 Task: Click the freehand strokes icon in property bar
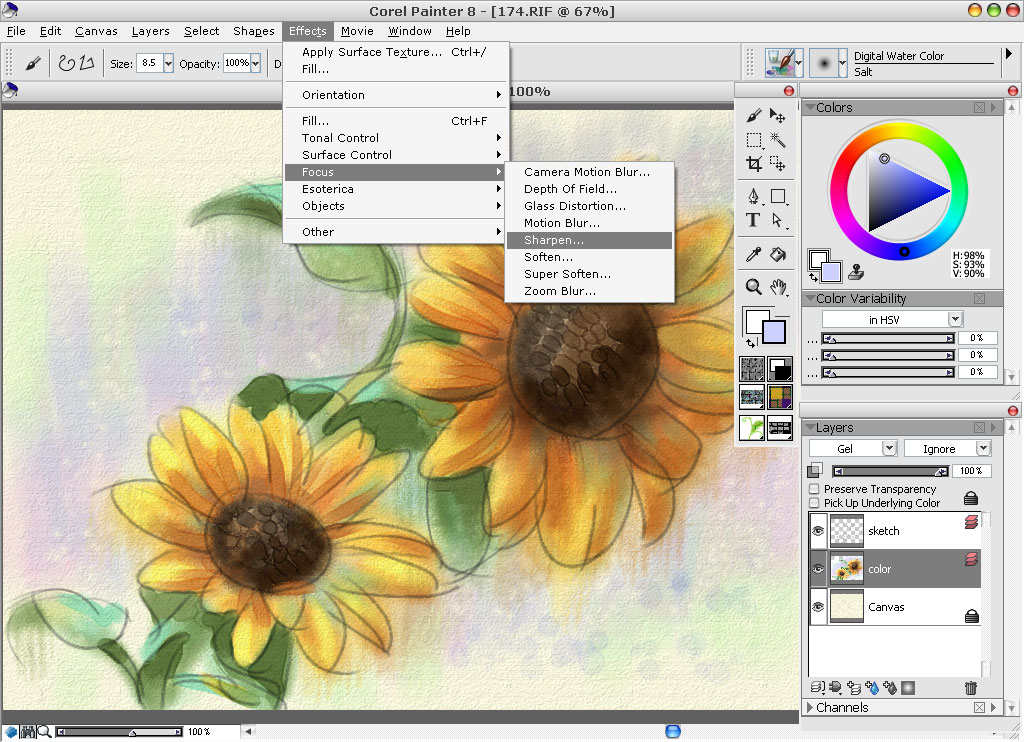(x=67, y=63)
